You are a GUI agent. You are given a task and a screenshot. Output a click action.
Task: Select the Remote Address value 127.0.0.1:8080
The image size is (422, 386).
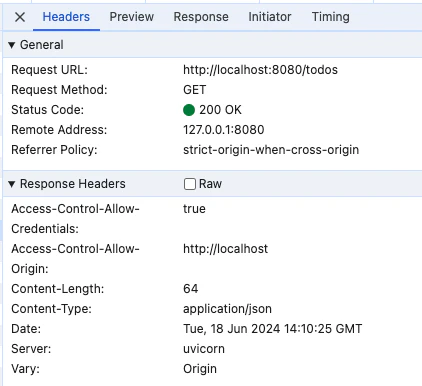[x=224, y=130]
